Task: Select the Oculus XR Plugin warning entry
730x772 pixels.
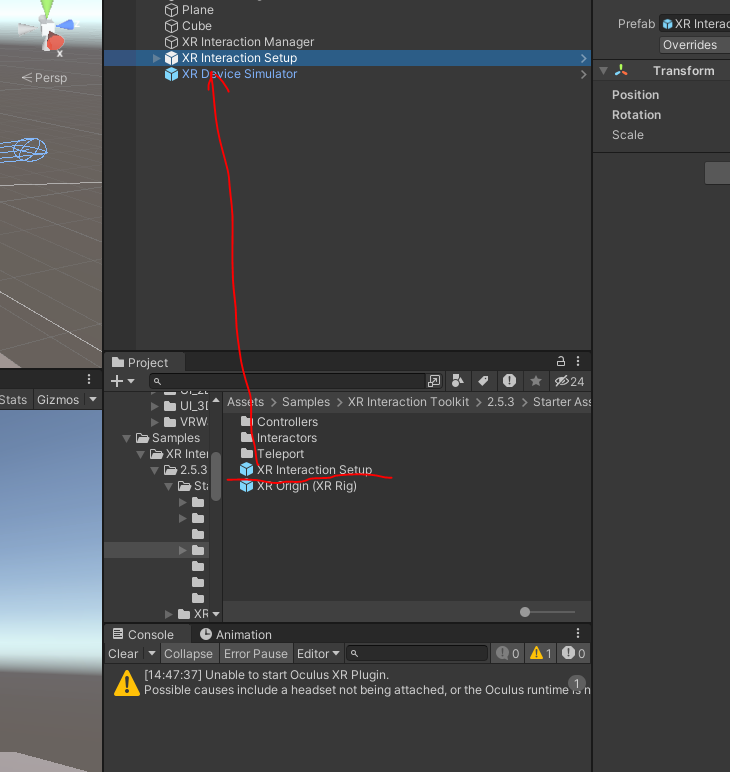Action: [x=348, y=682]
